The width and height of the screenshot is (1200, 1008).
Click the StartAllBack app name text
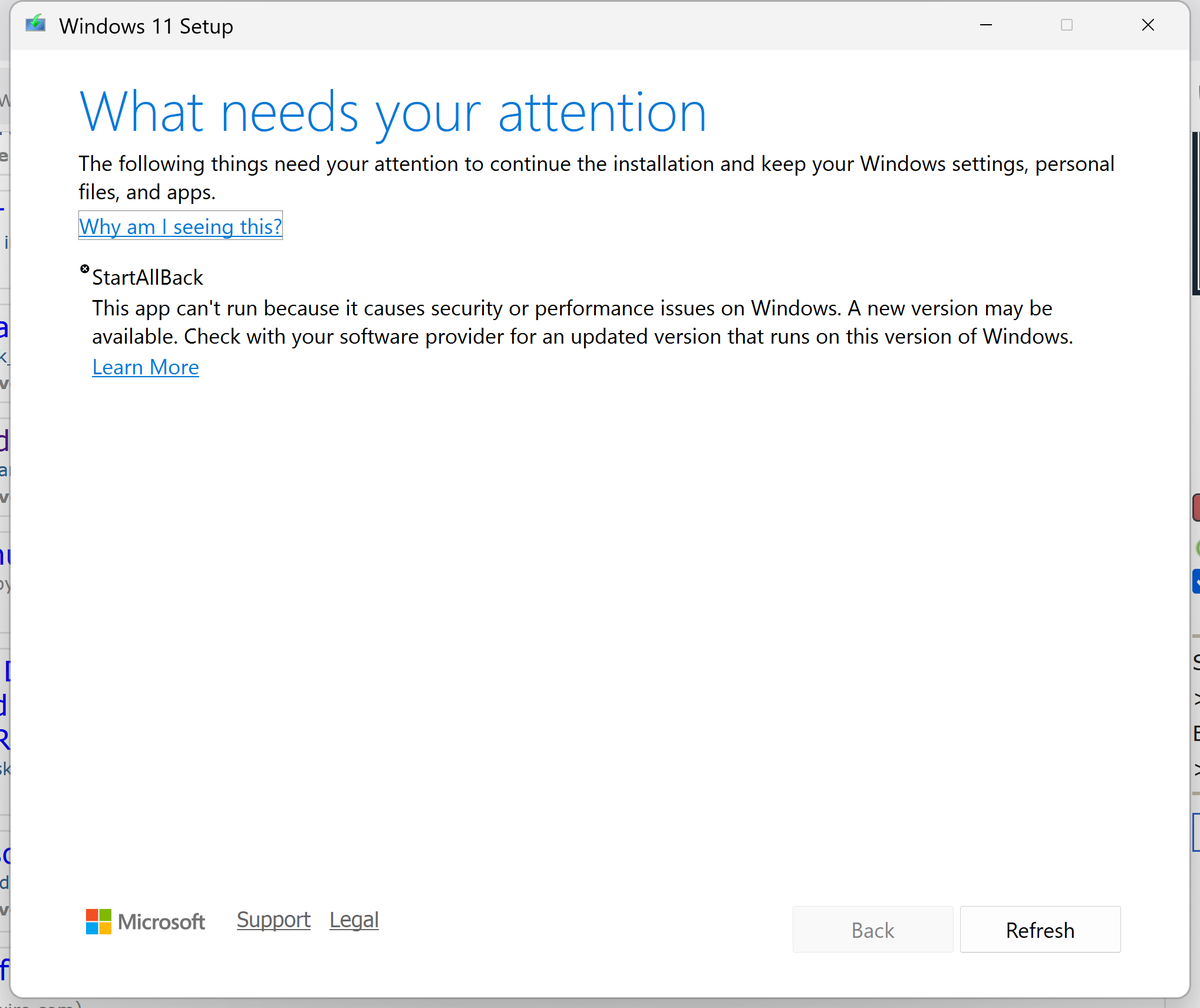148,278
